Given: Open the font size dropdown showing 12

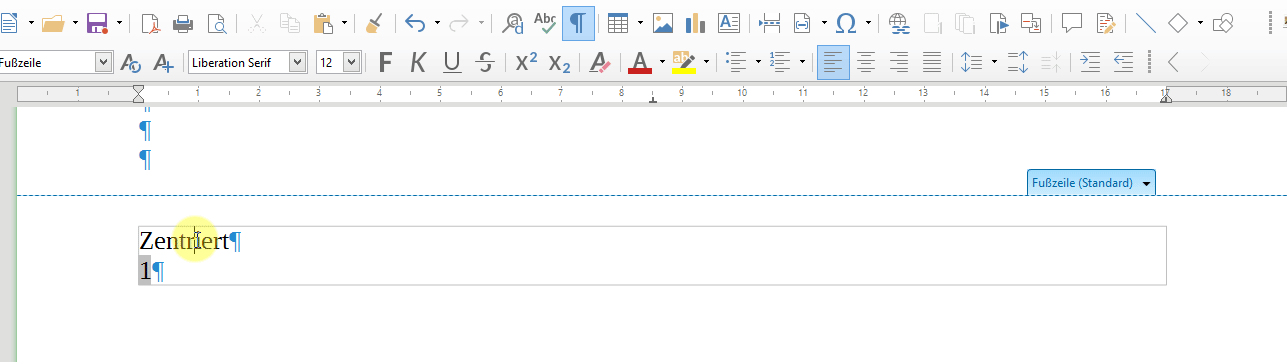Looking at the screenshot, I should tap(351, 63).
